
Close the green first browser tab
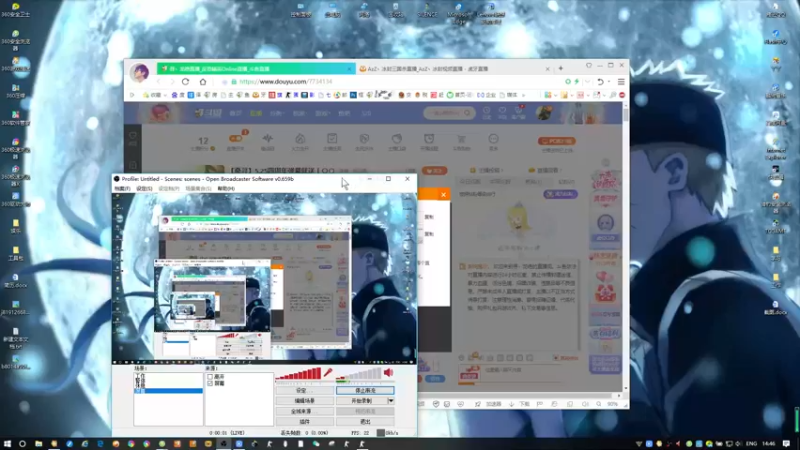(350, 68)
